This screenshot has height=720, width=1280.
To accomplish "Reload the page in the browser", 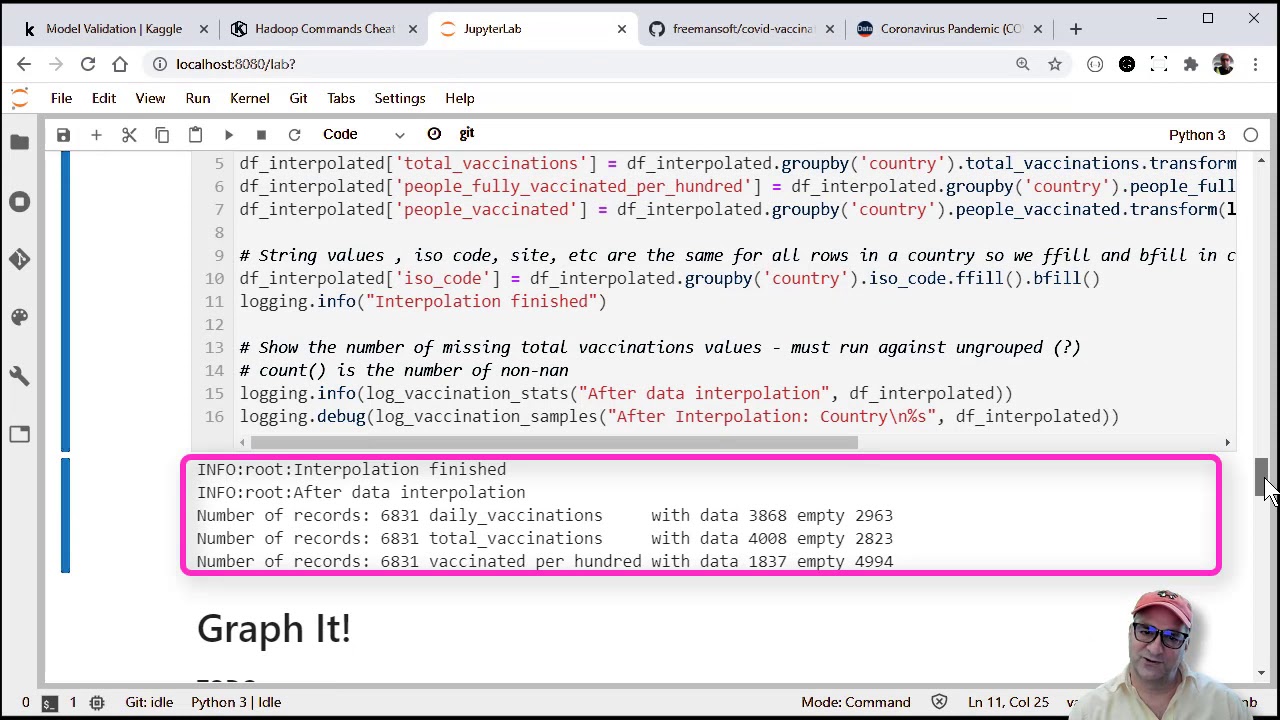I will (88, 64).
